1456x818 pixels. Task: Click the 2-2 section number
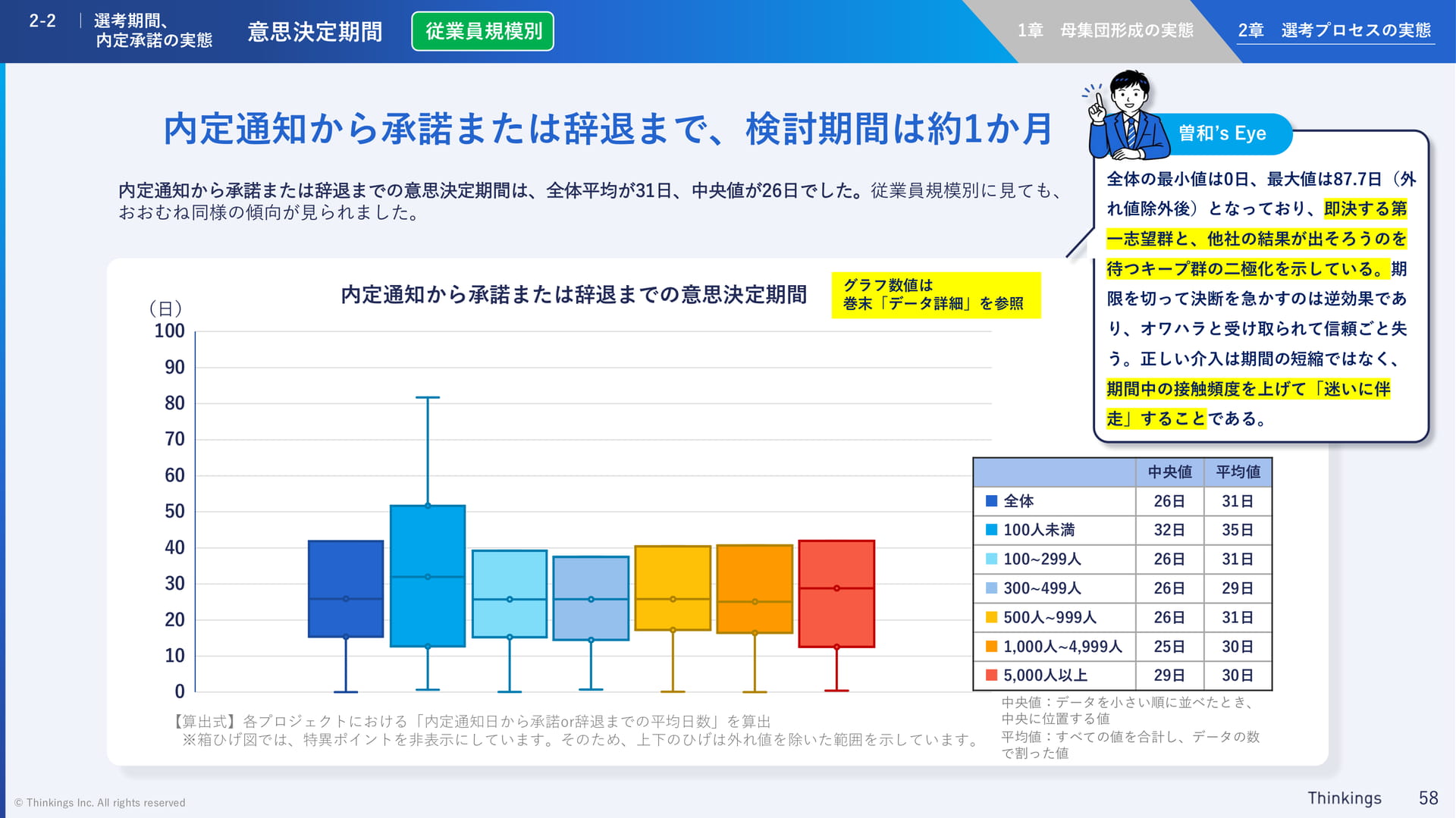[42, 21]
